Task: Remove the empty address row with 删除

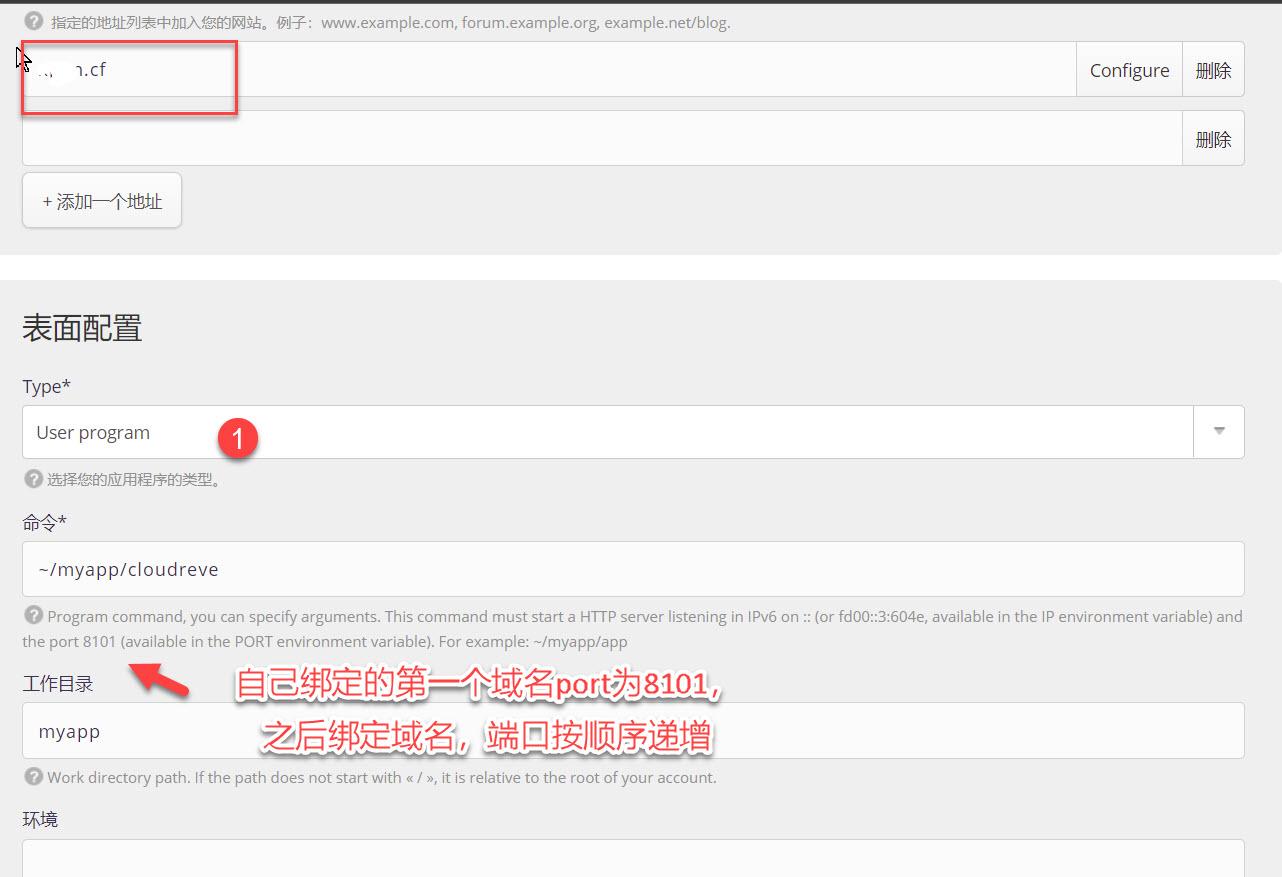Action: point(1213,138)
